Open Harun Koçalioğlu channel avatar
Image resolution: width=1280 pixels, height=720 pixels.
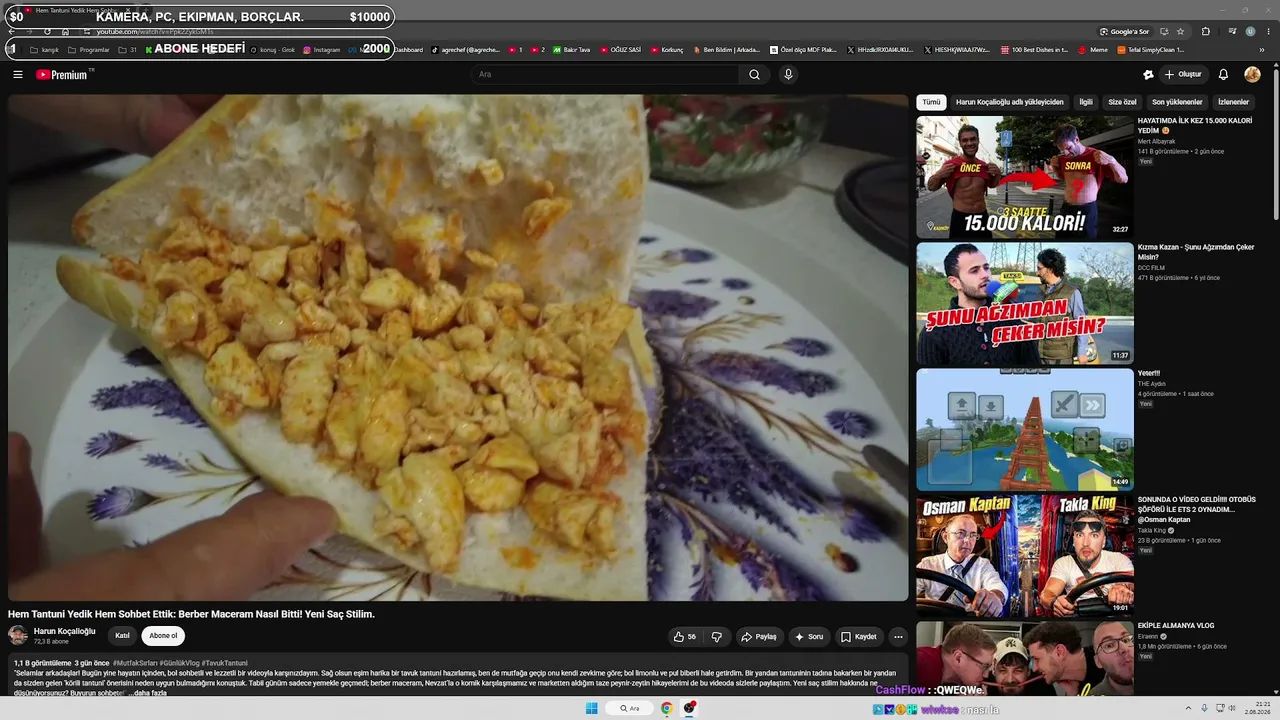coord(18,635)
